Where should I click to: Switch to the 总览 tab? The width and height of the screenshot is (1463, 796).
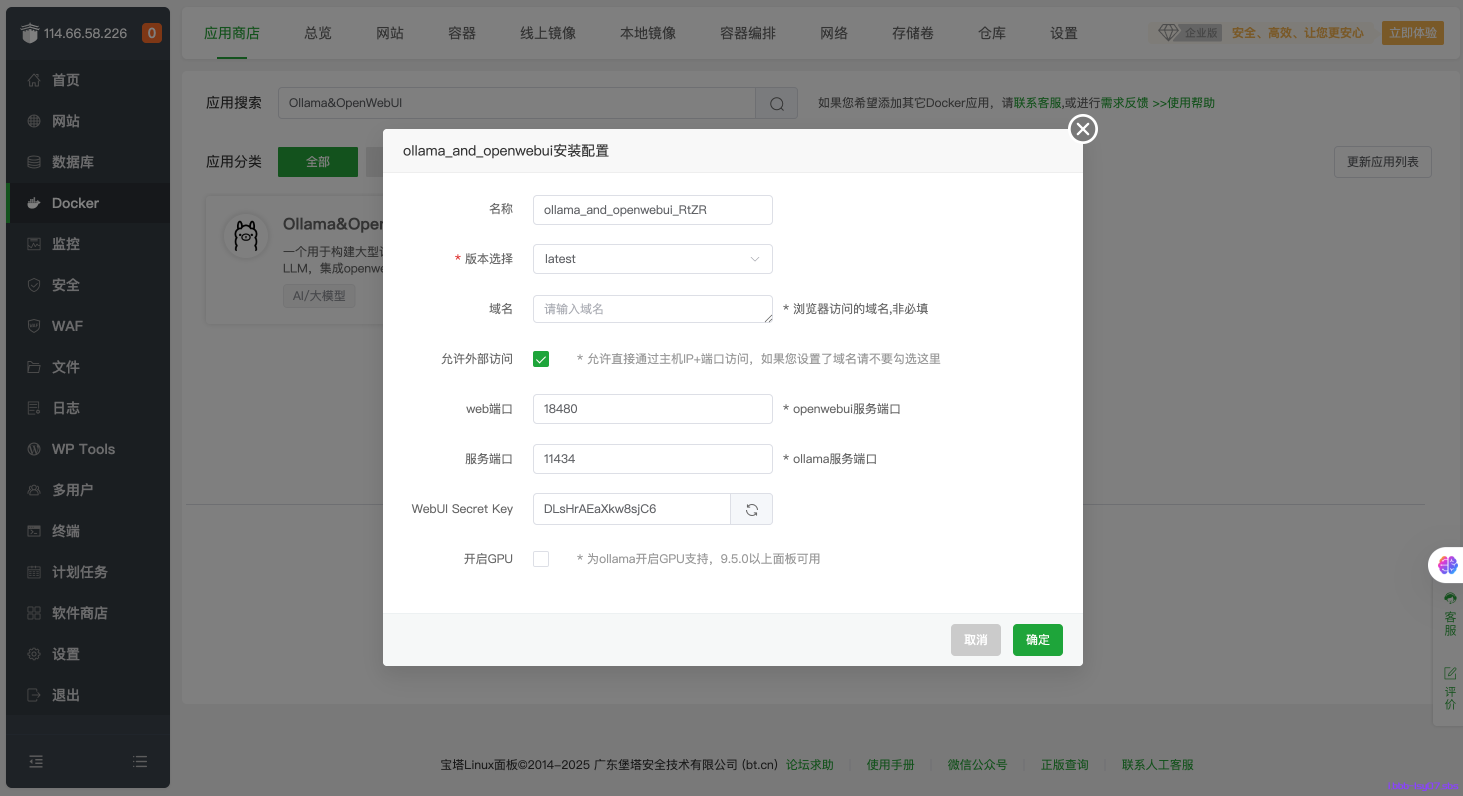click(318, 33)
